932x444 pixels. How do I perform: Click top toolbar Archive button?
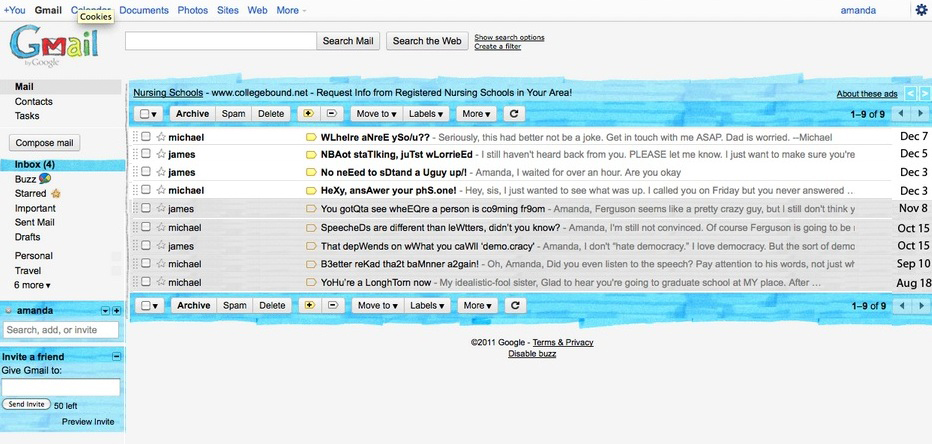click(193, 114)
